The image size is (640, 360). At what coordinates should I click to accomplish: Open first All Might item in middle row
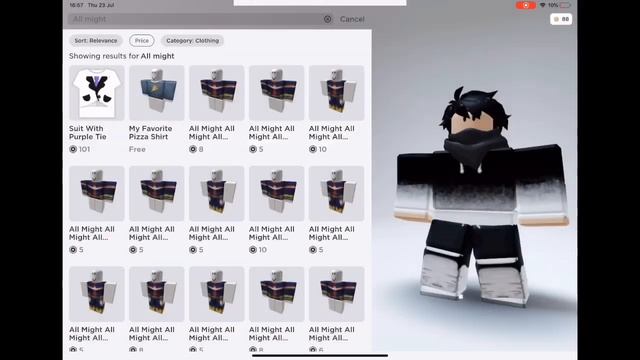(97, 193)
